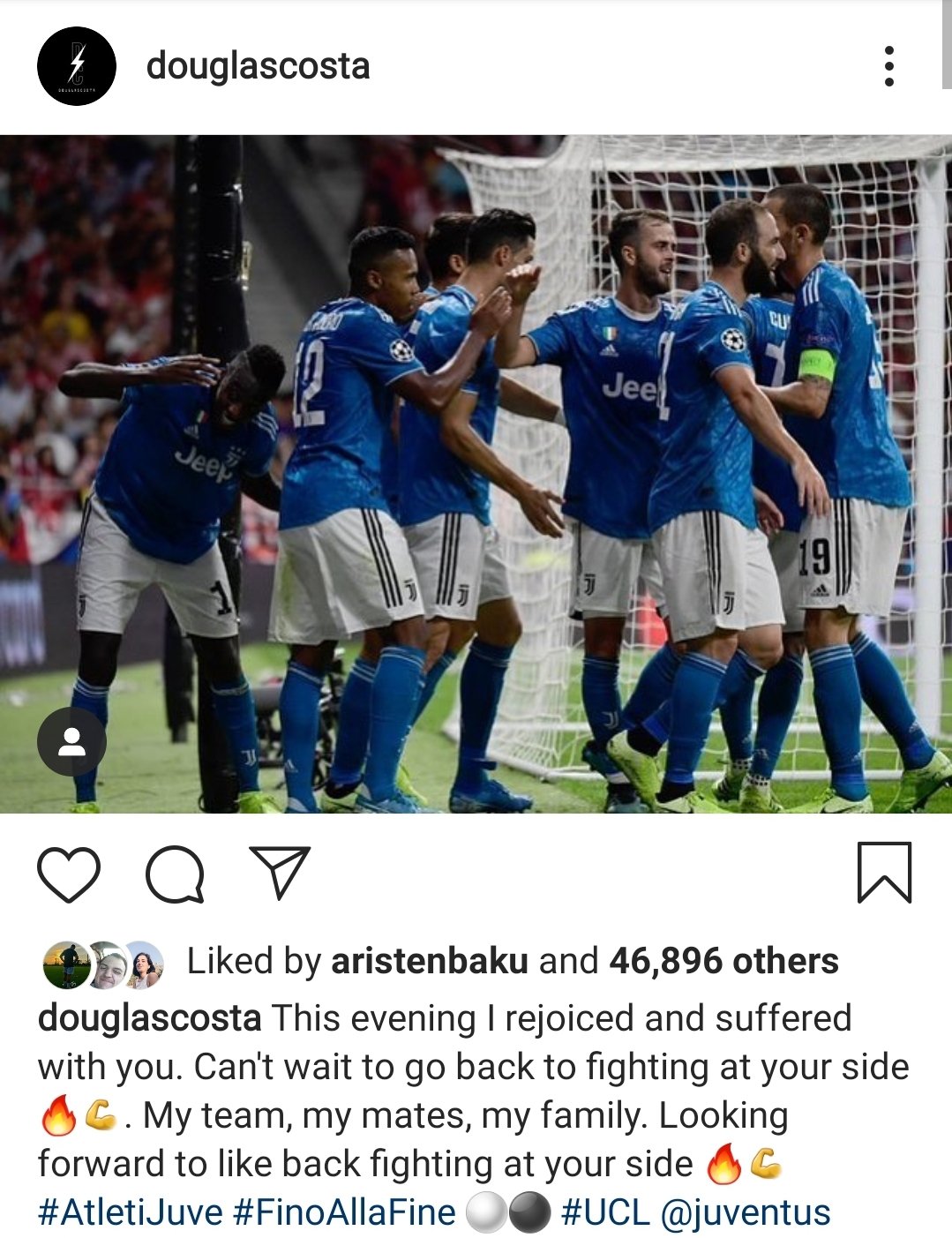The image size is (952, 1238).
Task: Open the douglascosta username in the header
Action: (258, 66)
